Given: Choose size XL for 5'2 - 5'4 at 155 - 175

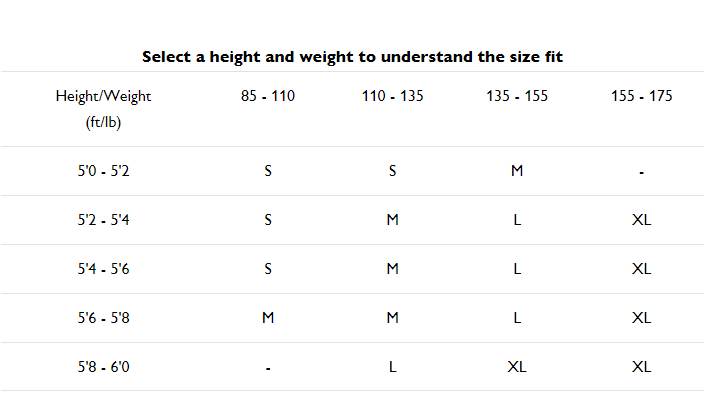Looking at the screenshot, I should [x=641, y=220].
